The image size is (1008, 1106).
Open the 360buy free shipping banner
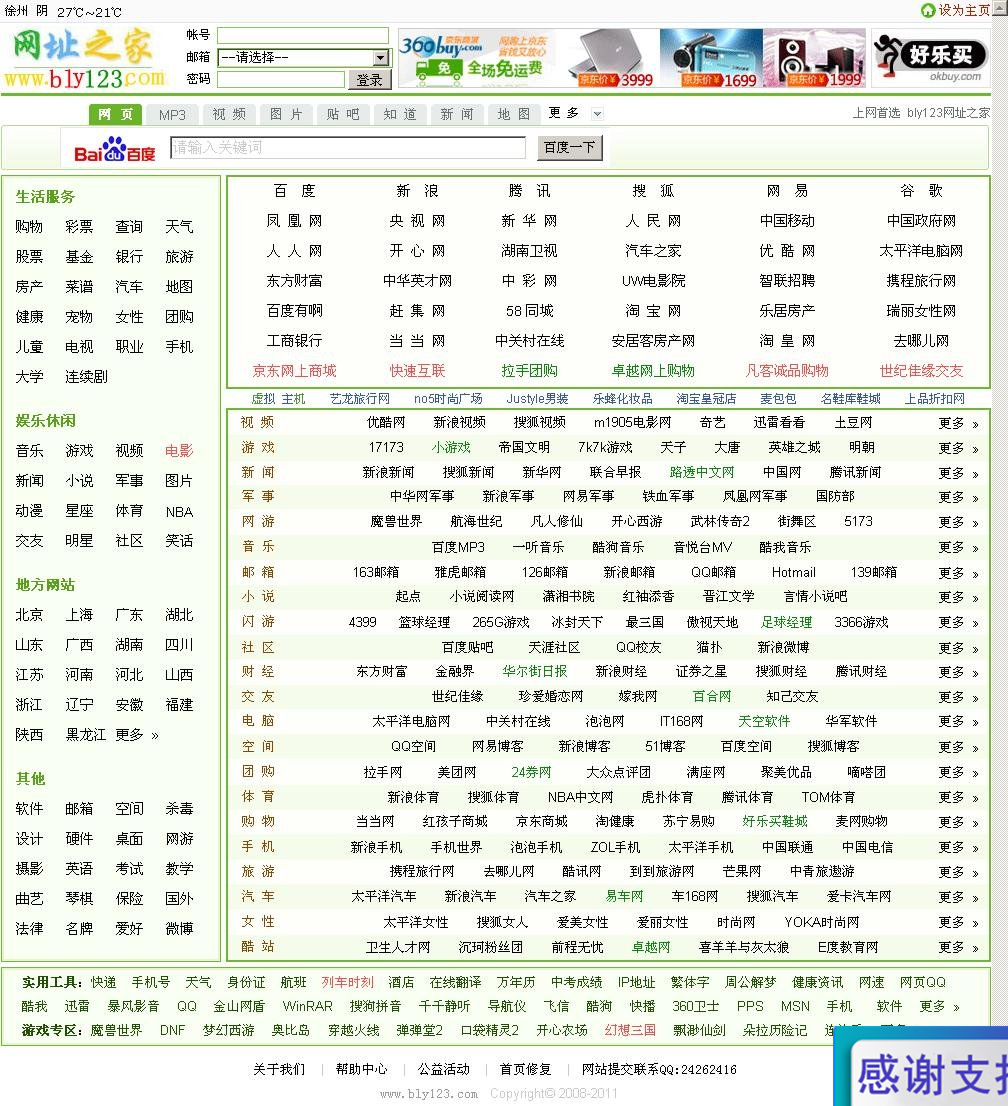pos(478,58)
